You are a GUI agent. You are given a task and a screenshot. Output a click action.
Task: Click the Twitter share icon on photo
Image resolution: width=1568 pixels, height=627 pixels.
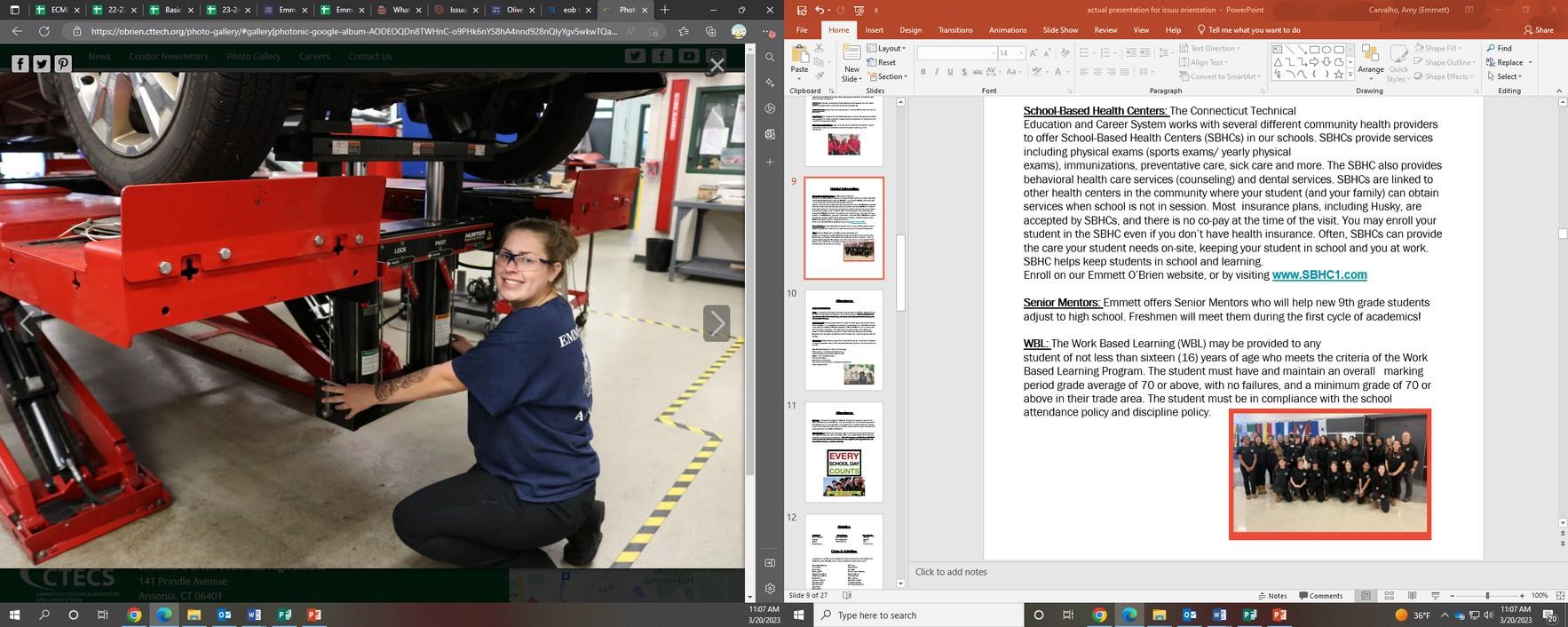[42, 63]
